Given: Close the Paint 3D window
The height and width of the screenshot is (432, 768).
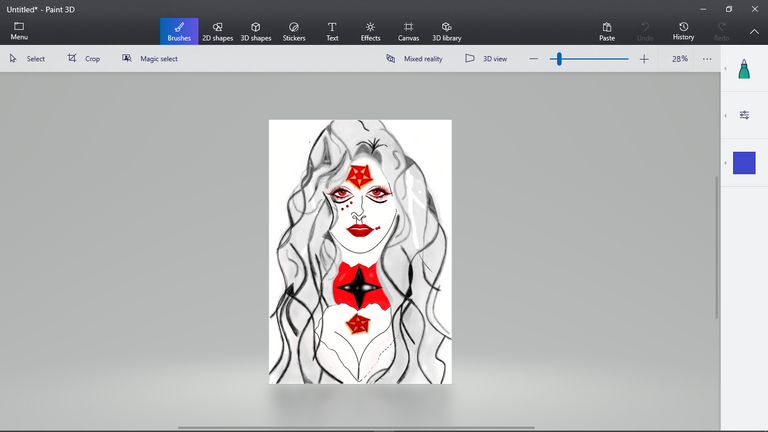Looking at the screenshot, I should click(x=755, y=9).
